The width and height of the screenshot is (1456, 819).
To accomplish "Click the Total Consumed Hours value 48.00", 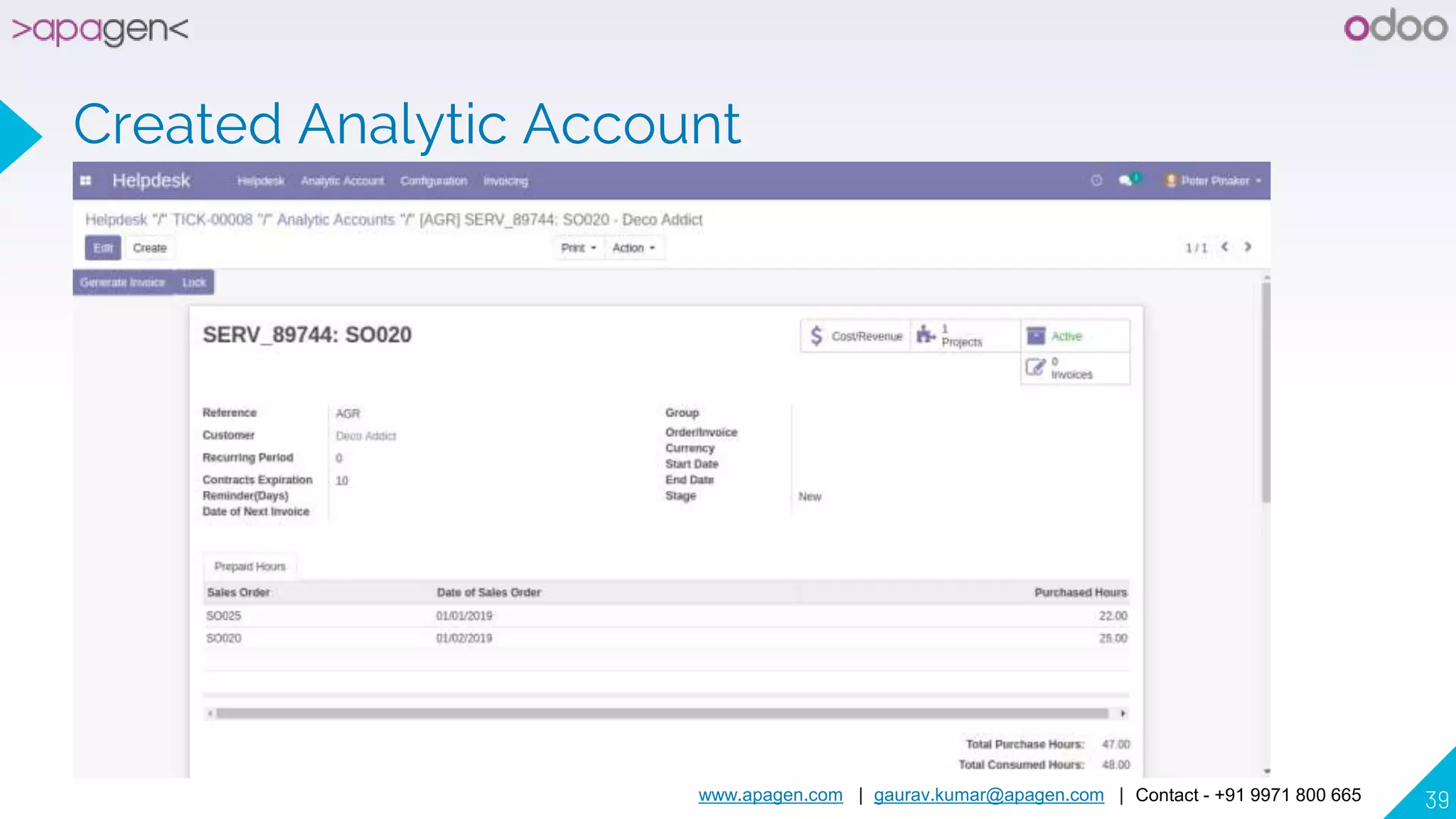I will tap(1115, 765).
